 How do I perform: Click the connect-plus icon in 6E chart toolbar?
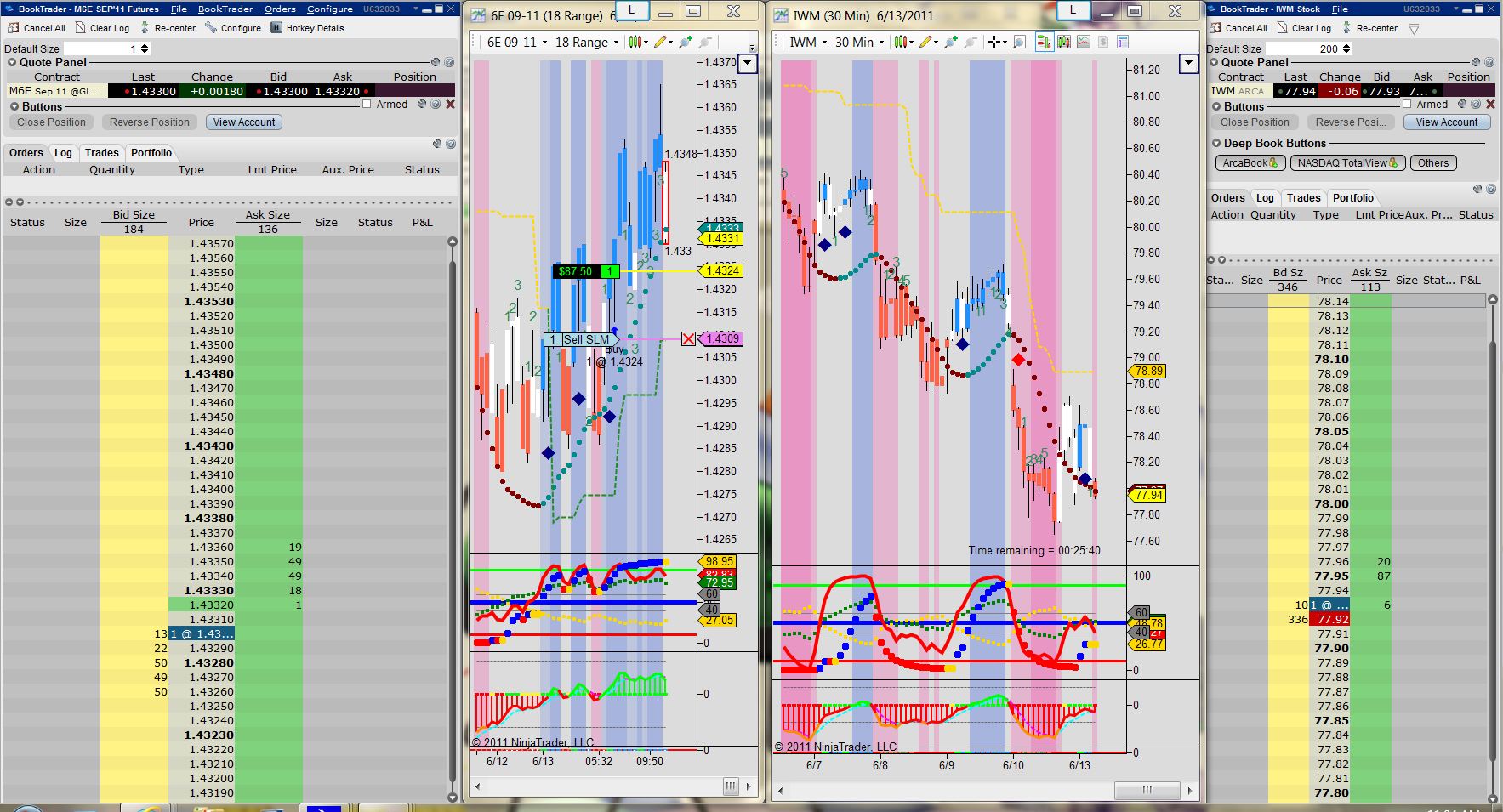686,43
